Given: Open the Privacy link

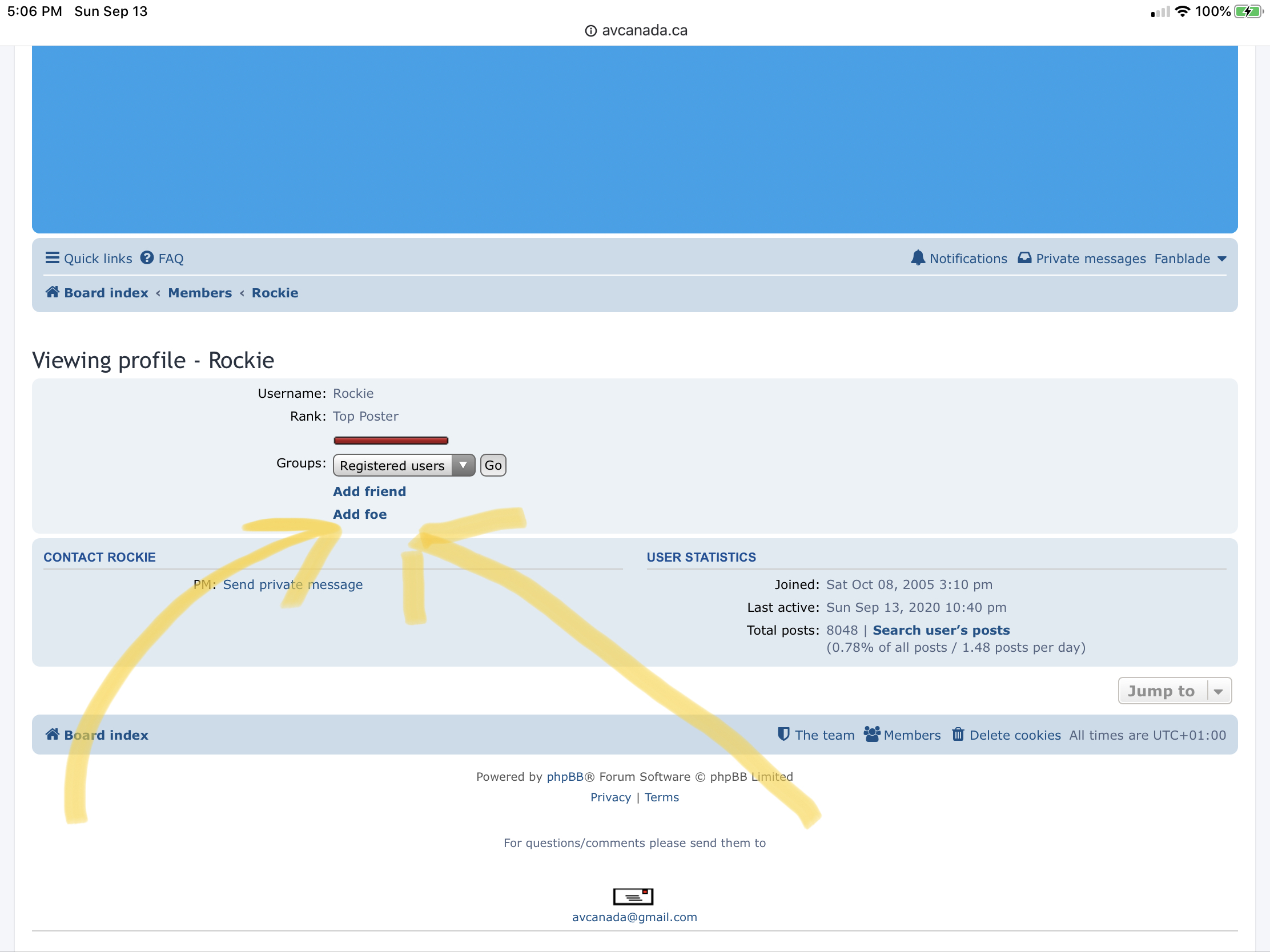Looking at the screenshot, I should (610, 797).
